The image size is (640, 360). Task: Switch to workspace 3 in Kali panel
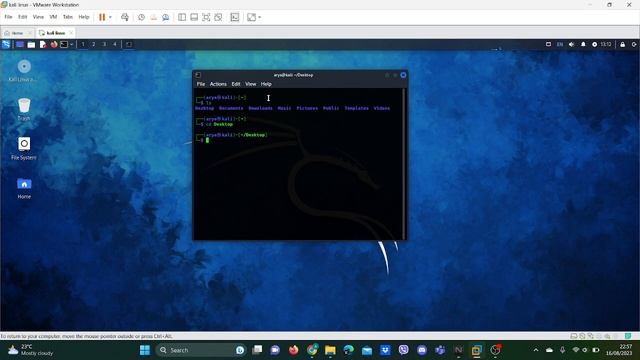tap(104, 44)
